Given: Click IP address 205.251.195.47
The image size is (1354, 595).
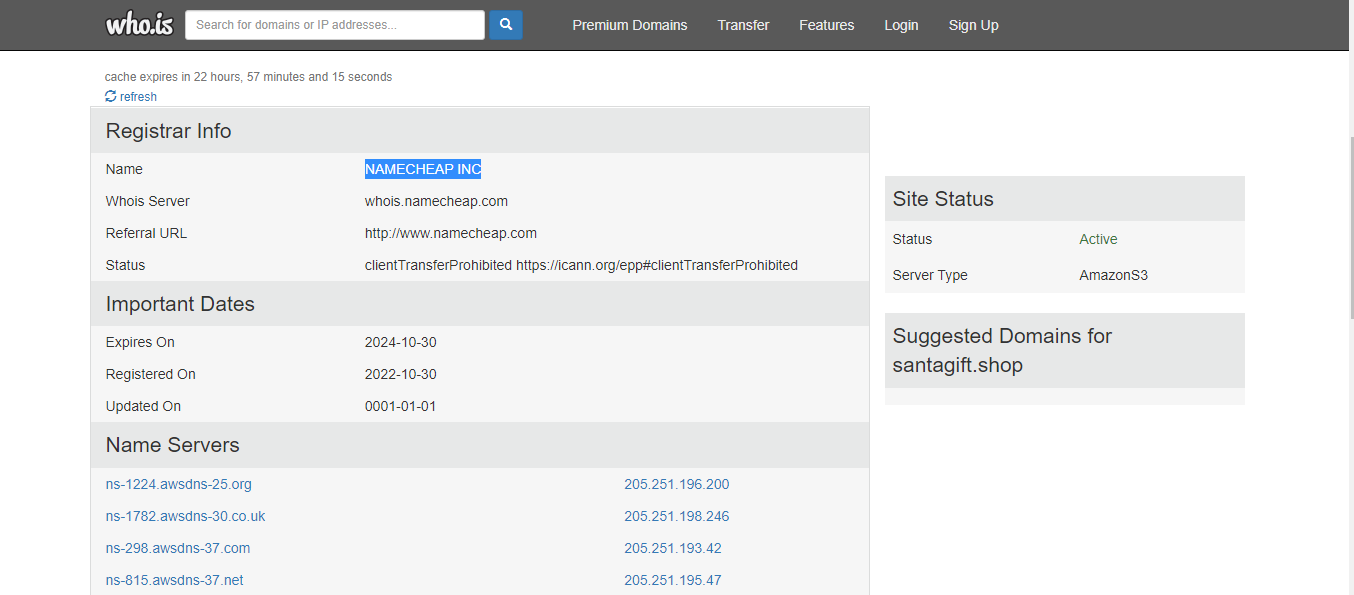Looking at the screenshot, I should pos(673,580).
